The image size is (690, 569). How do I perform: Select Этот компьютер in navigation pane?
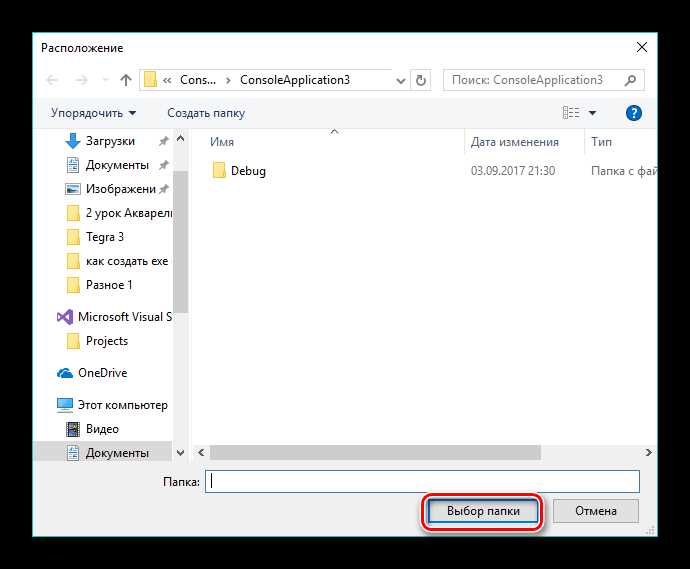tap(123, 405)
